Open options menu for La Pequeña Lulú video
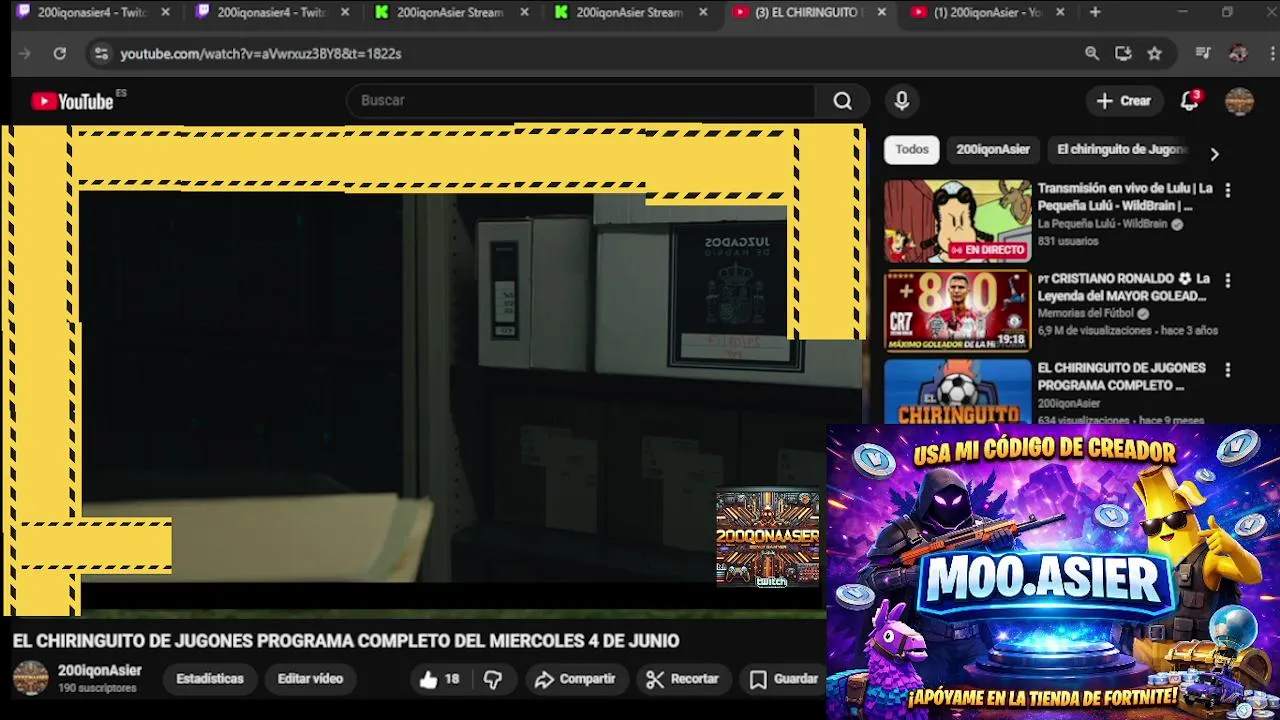This screenshot has height=720, width=1280. pyautogui.click(x=1228, y=190)
